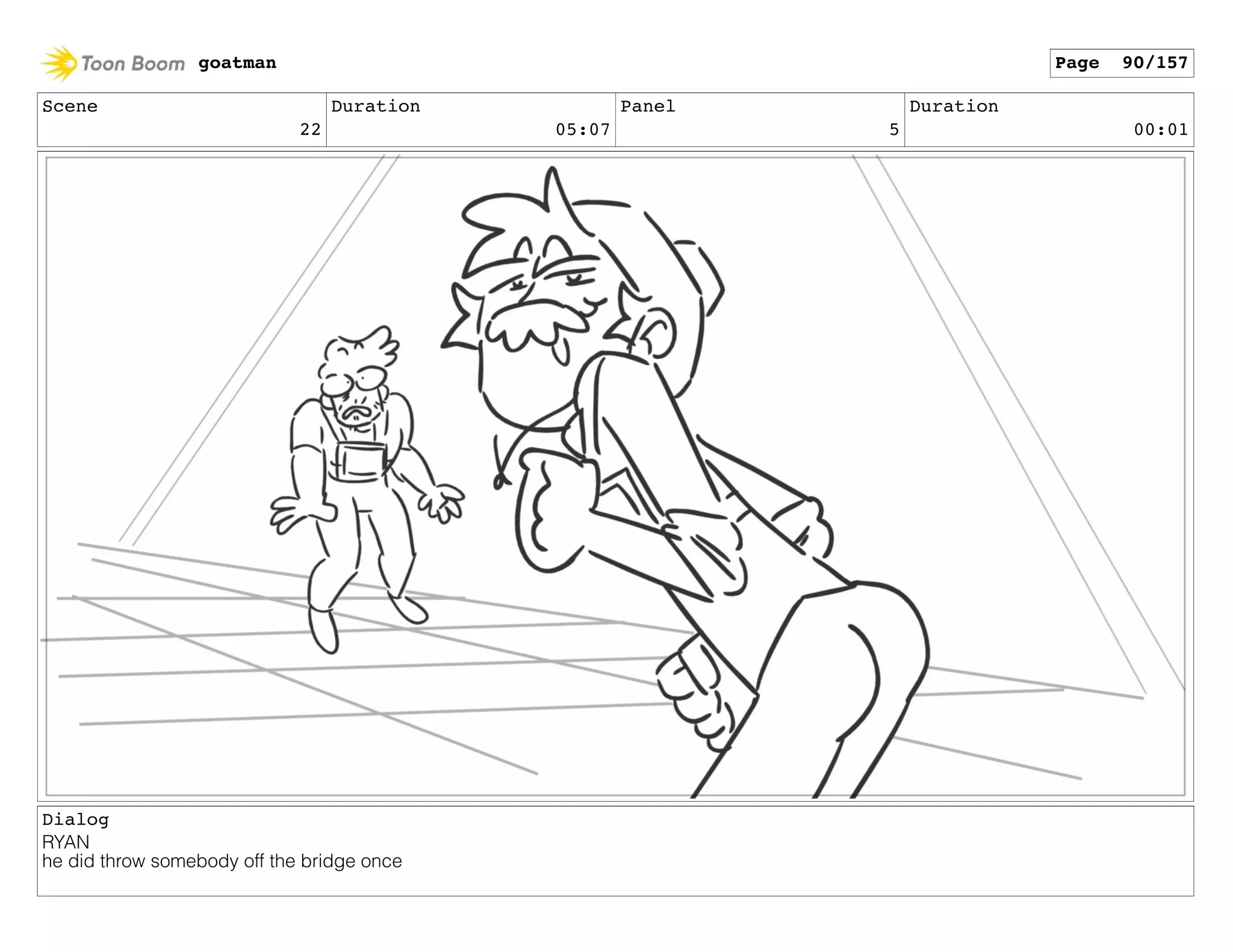Click the Duration label beside Scene

(x=376, y=107)
